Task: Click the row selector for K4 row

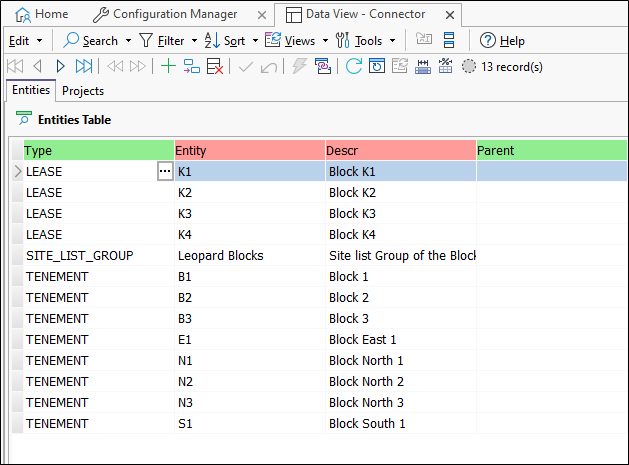Action: click(x=18, y=234)
